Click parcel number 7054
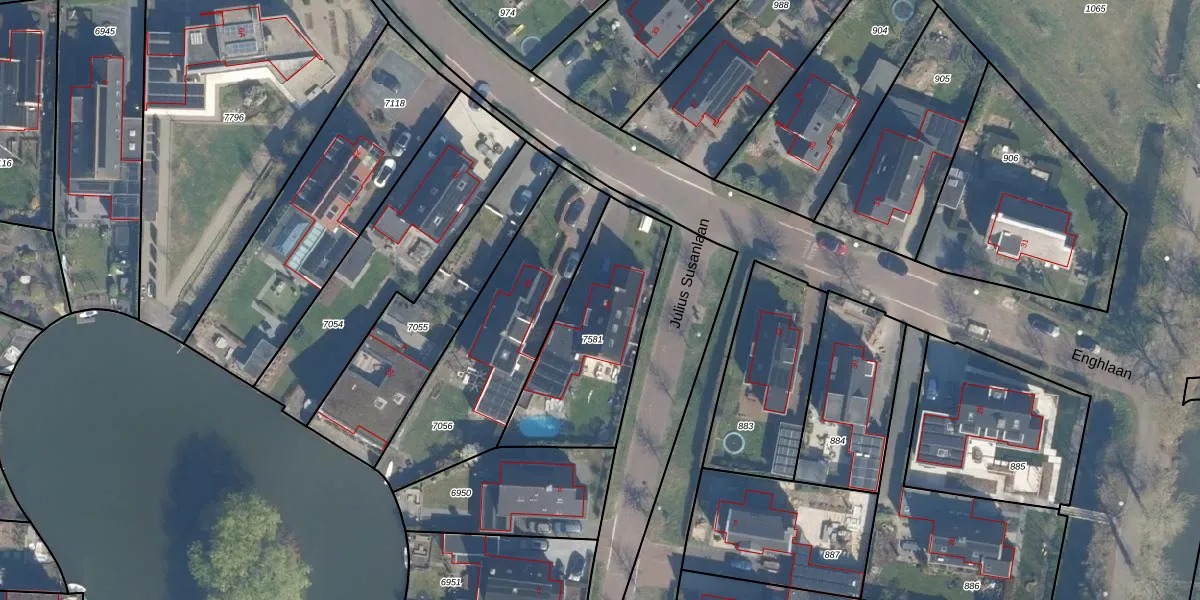This screenshot has width=1200, height=600. click(x=333, y=324)
